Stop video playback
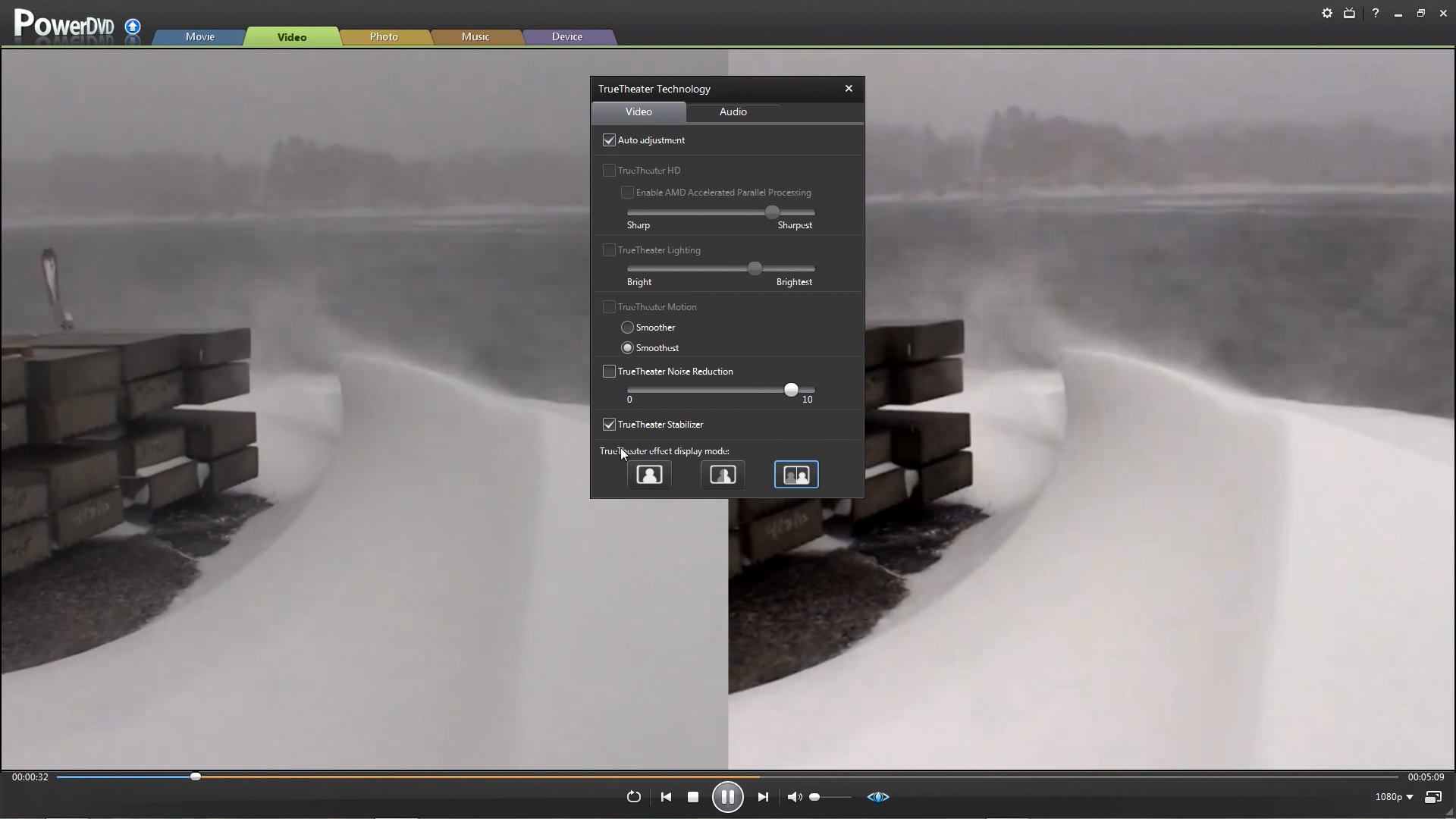This screenshot has width=1456, height=819. (x=693, y=797)
